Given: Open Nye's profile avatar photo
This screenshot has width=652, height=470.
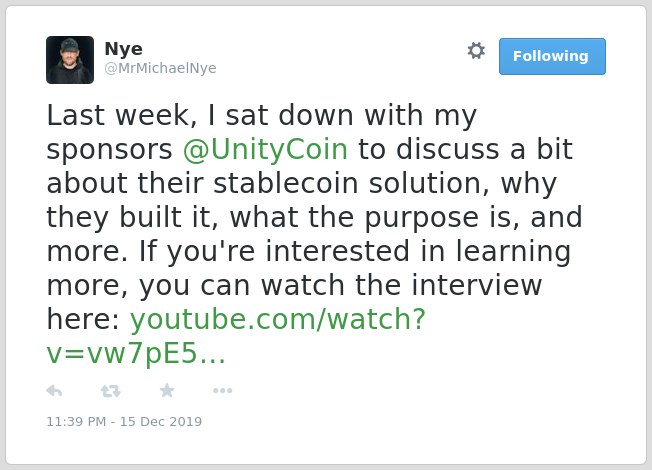Looking at the screenshot, I should coord(70,60).
